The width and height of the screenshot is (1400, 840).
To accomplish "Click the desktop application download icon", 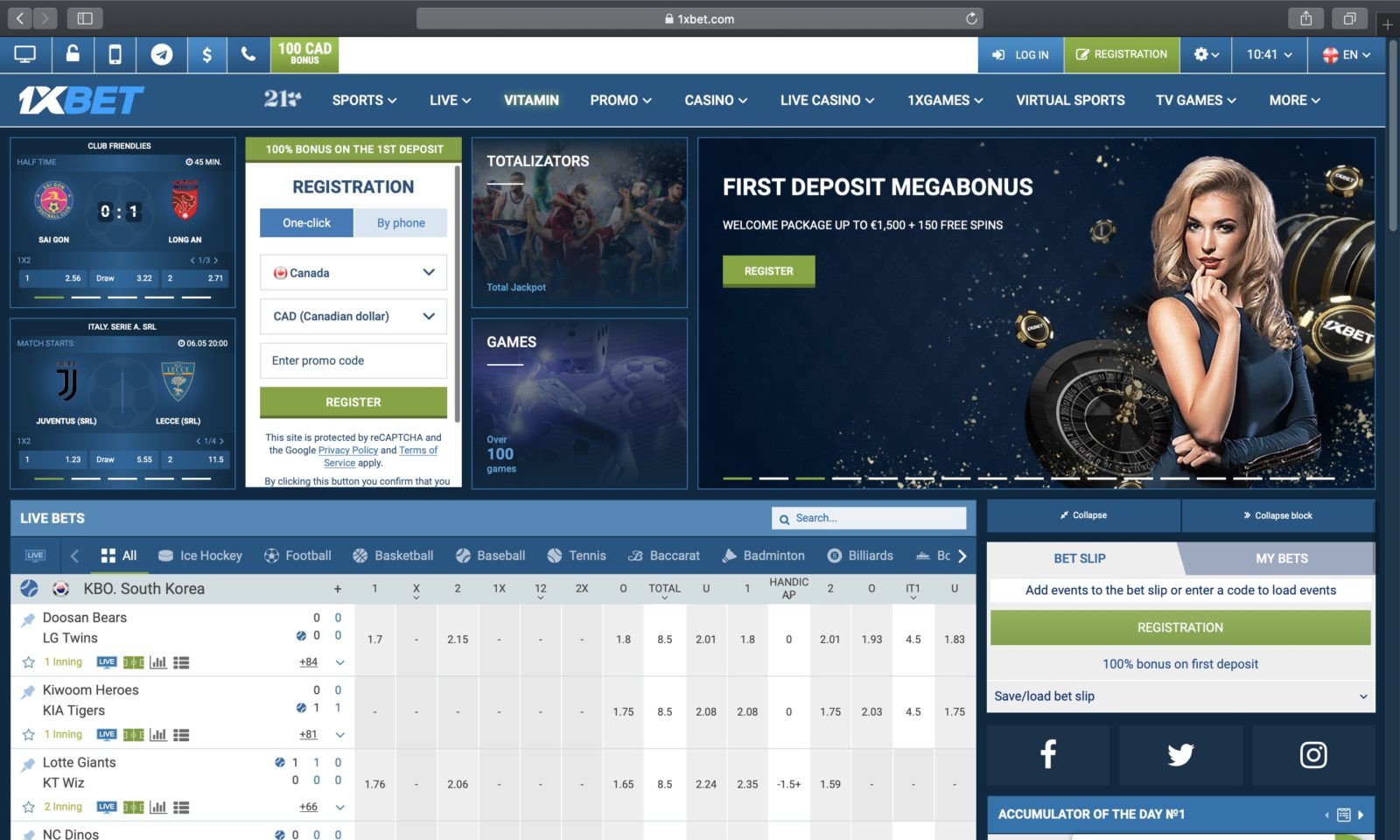I will [25, 54].
